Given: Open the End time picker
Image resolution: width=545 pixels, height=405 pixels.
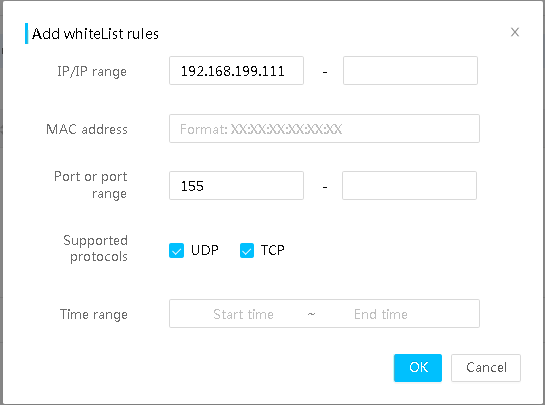Looking at the screenshot, I should click(x=381, y=314).
